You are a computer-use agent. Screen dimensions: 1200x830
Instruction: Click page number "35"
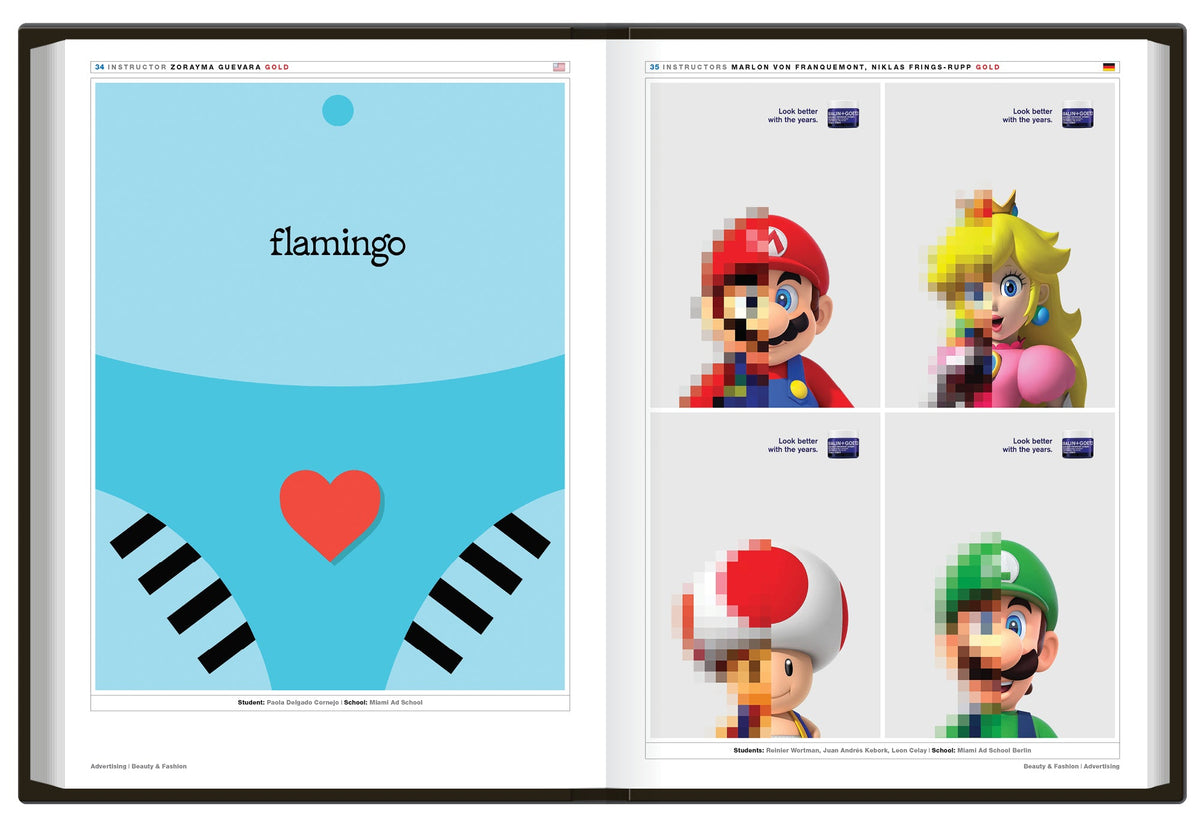[654, 67]
